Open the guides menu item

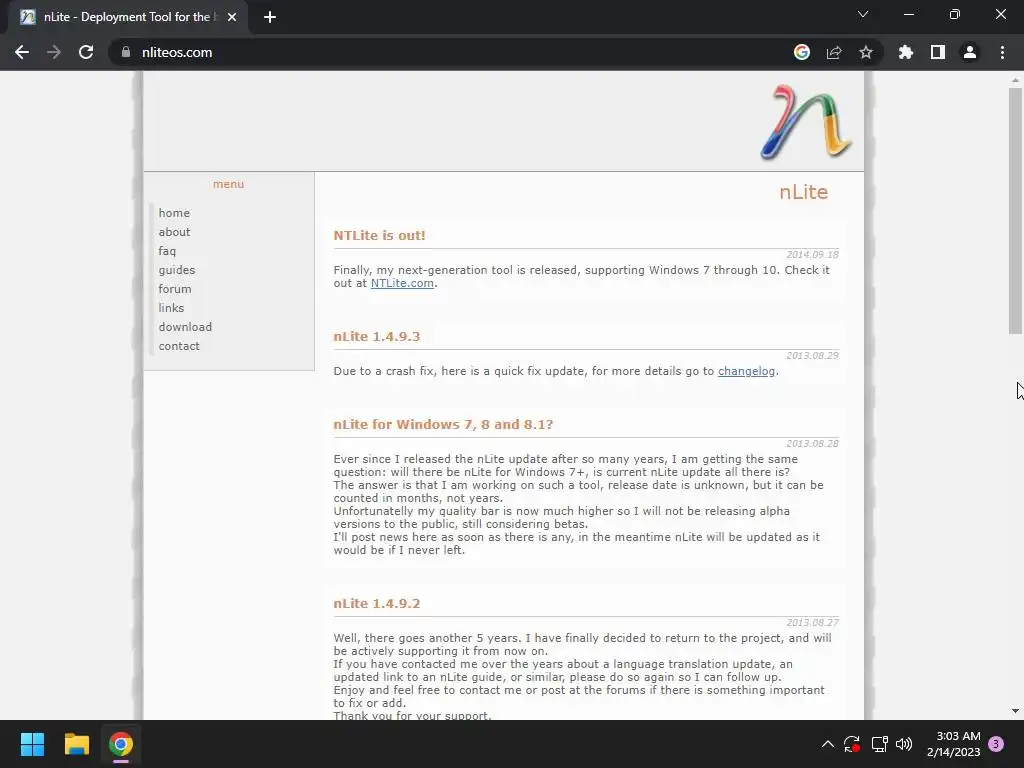tap(176, 270)
